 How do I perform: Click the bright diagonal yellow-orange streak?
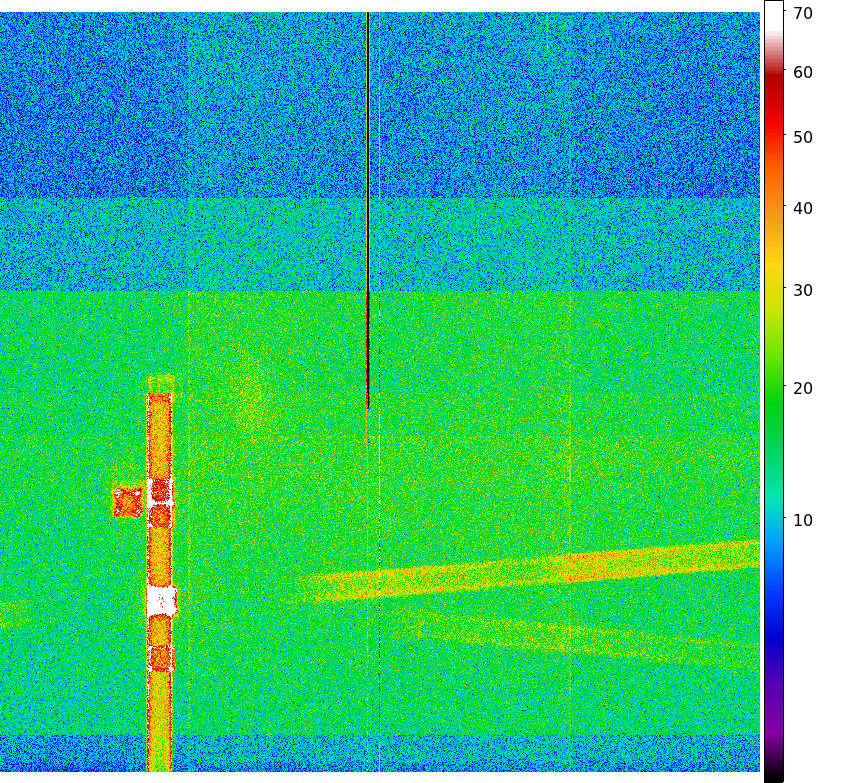click(531, 571)
